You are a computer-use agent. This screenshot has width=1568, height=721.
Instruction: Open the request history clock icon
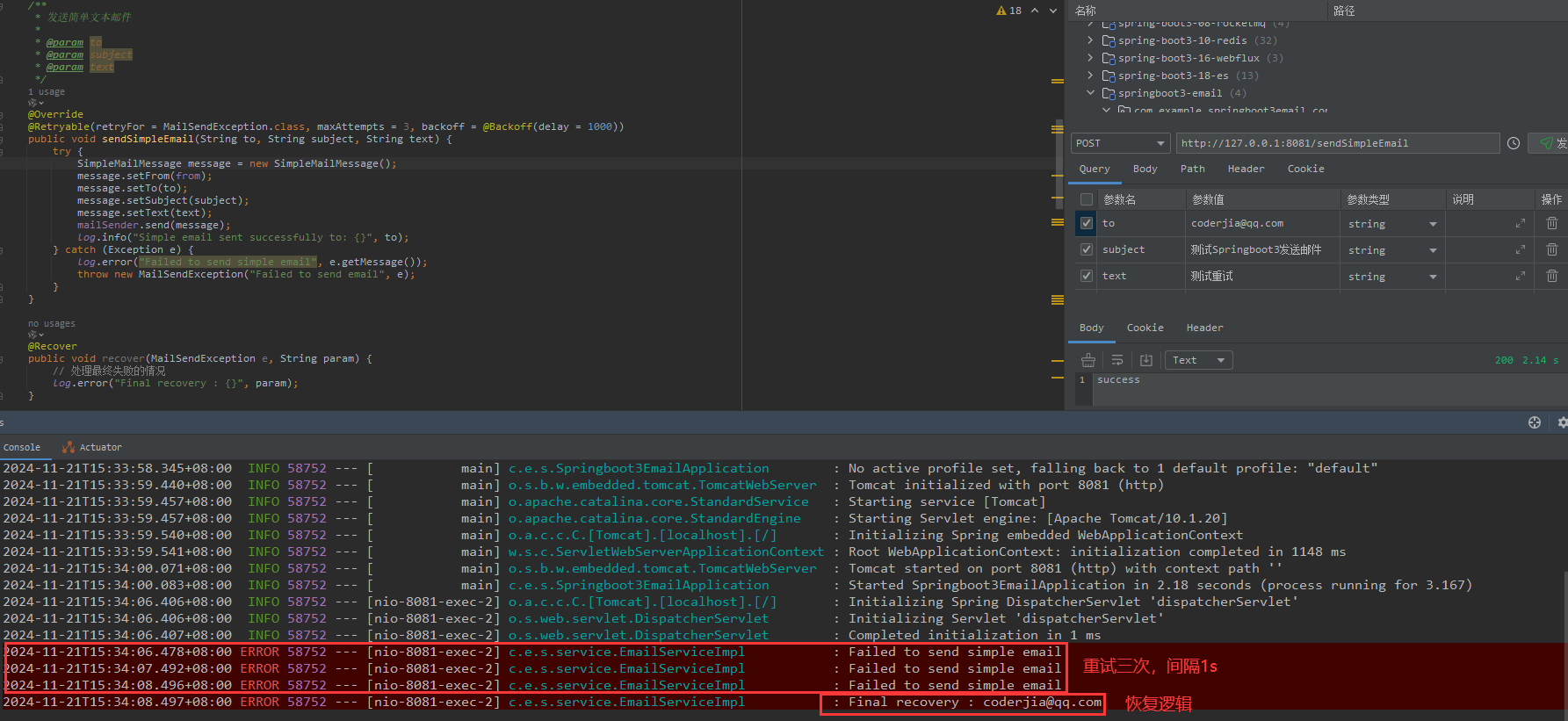pos(1514,143)
